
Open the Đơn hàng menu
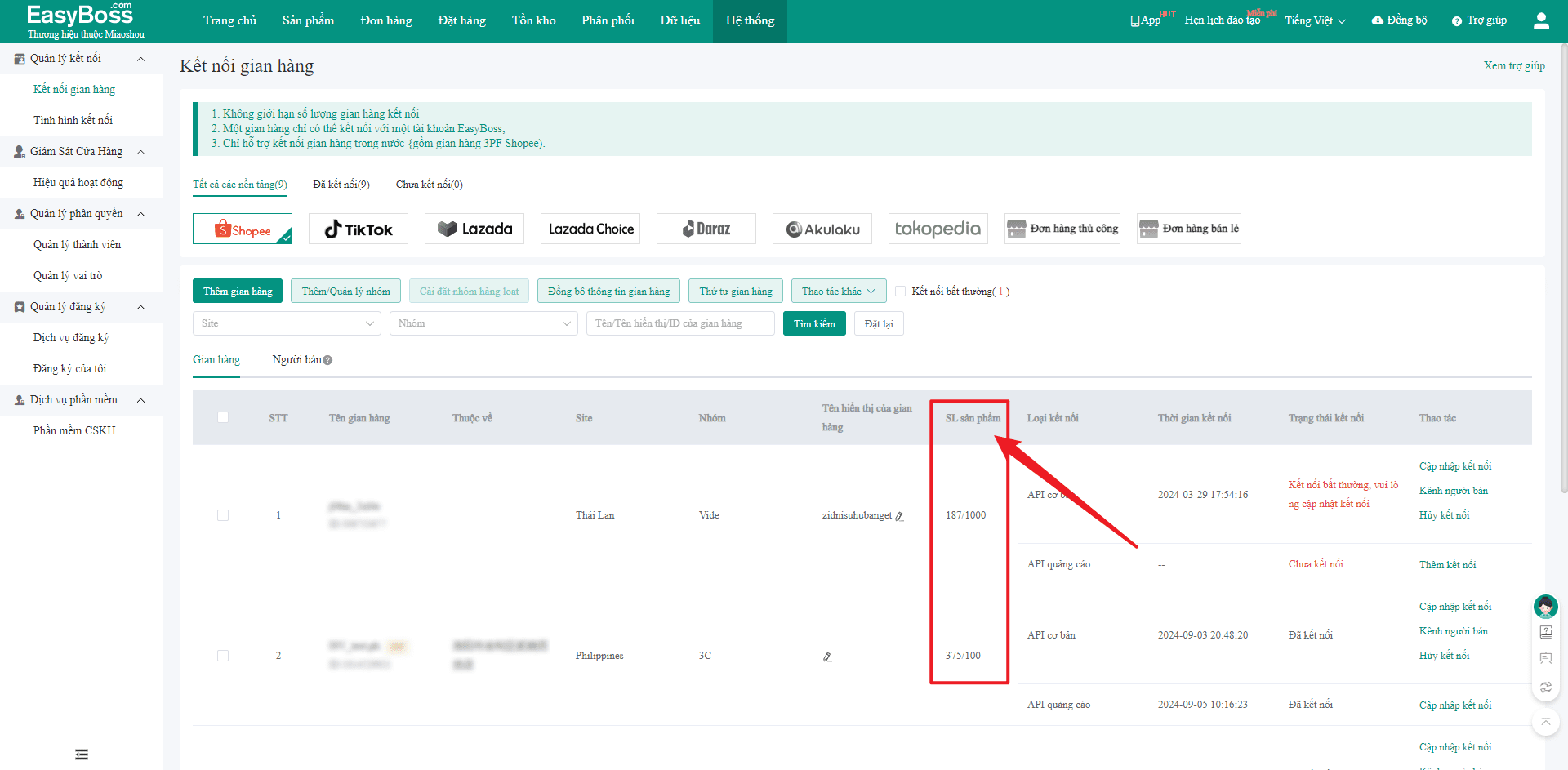point(385,20)
